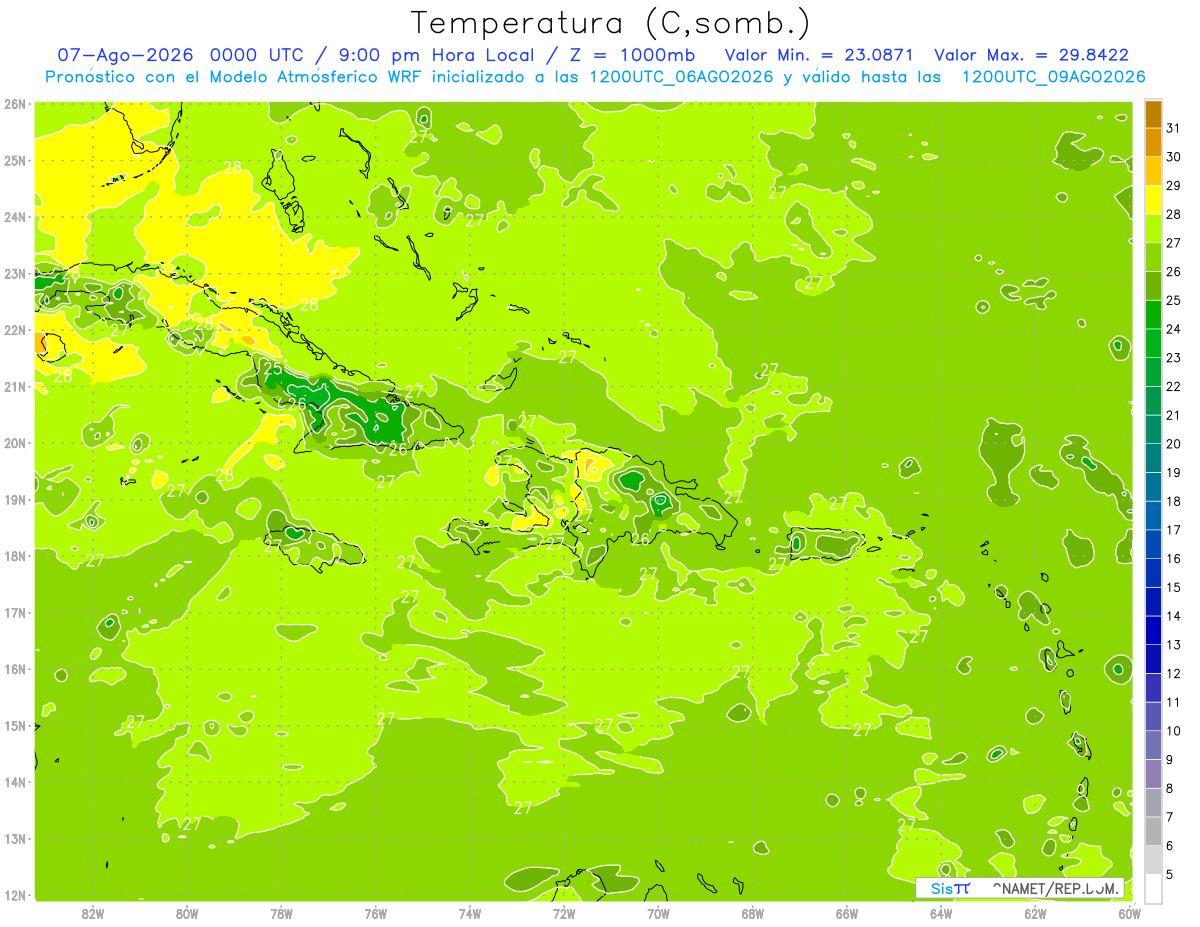Image resolution: width=1200 pixels, height=927 pixels.
Task: Click the longitude label '74W'
Action: [470, 914]
